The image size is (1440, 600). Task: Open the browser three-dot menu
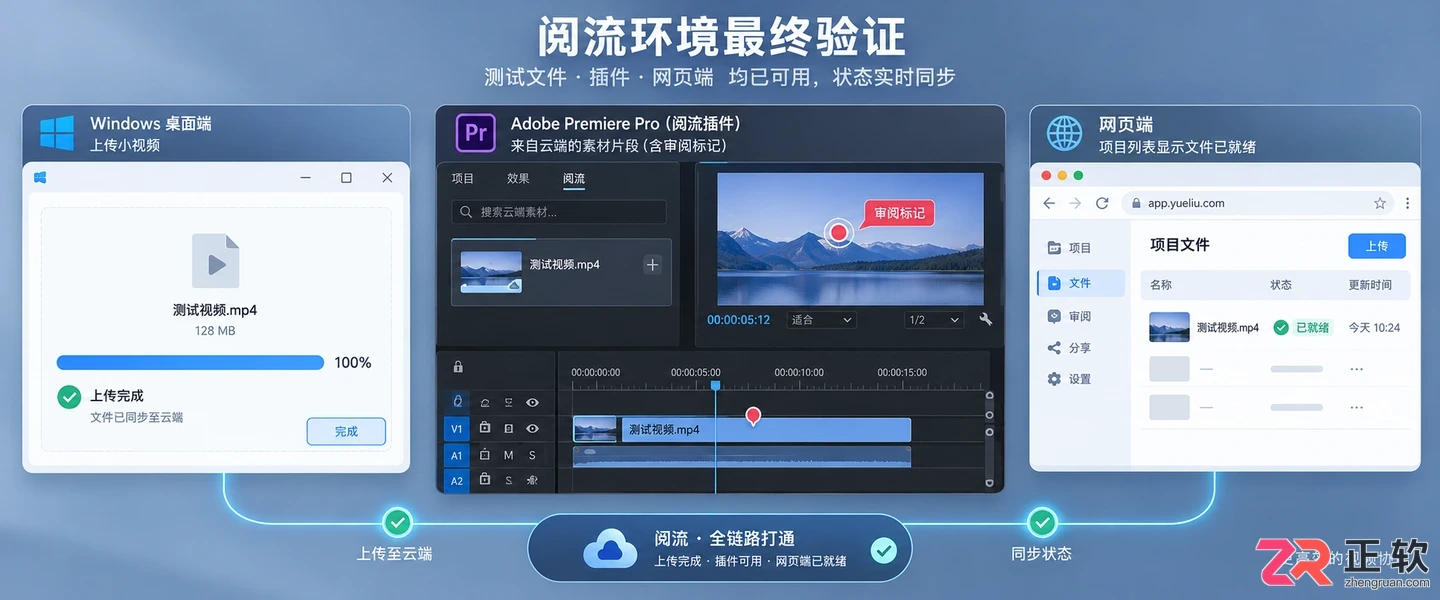[1408, 203]
